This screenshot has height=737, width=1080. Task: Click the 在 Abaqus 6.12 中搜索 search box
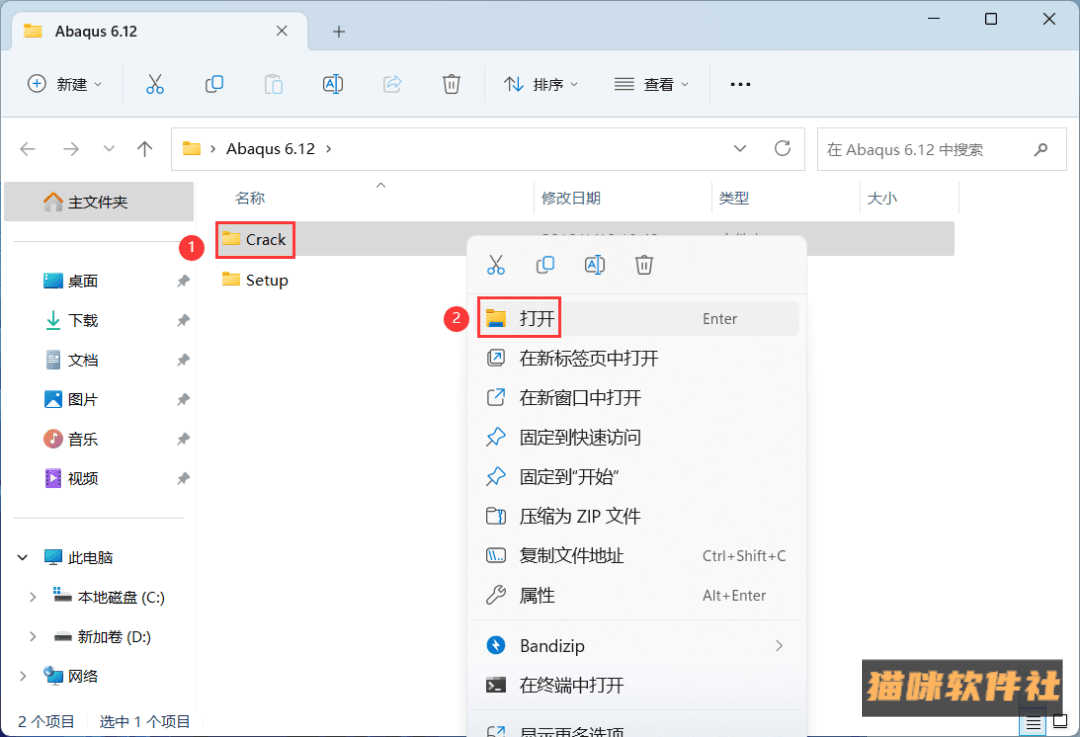coord(942,149)
